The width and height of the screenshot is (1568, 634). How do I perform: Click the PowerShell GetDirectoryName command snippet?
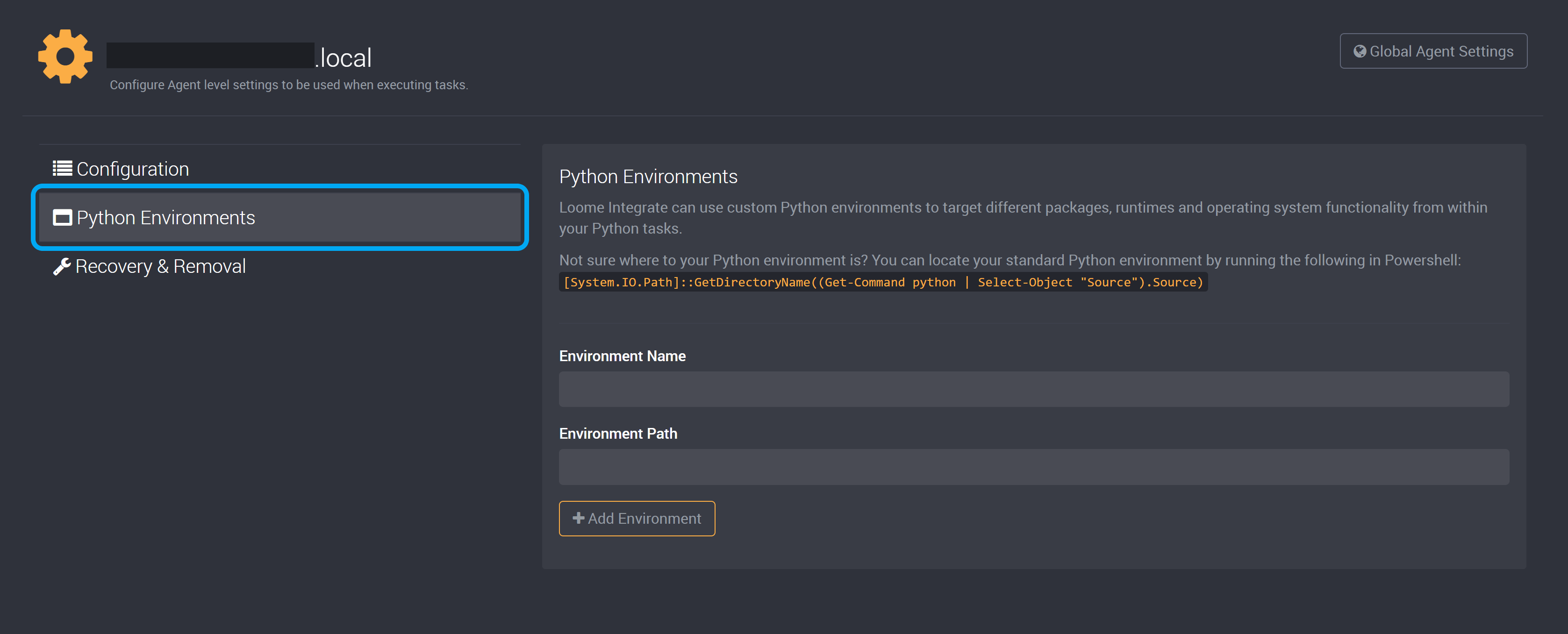click(883, 282)
